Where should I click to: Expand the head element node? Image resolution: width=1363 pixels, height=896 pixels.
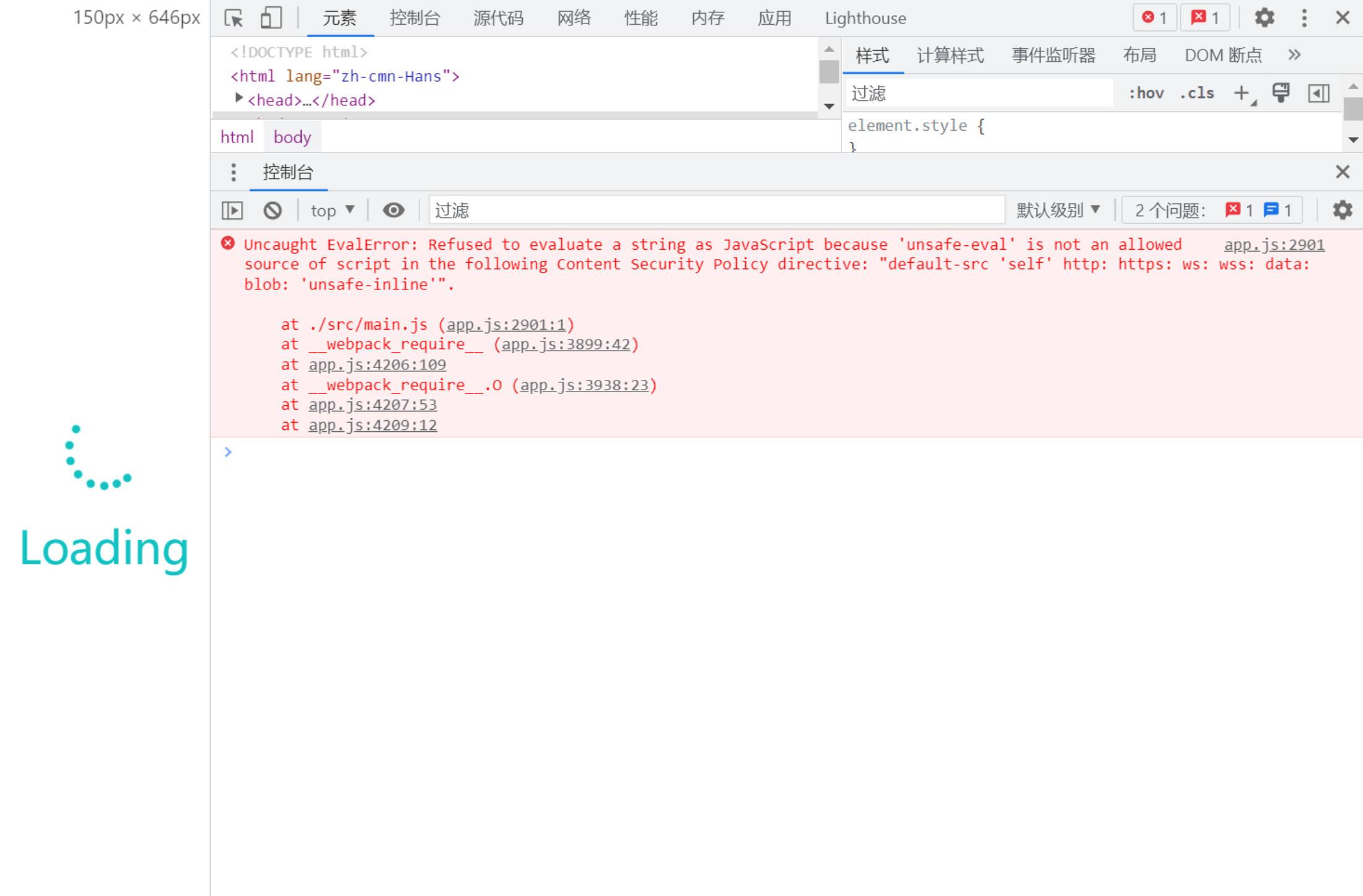click(x=239, y=99)
